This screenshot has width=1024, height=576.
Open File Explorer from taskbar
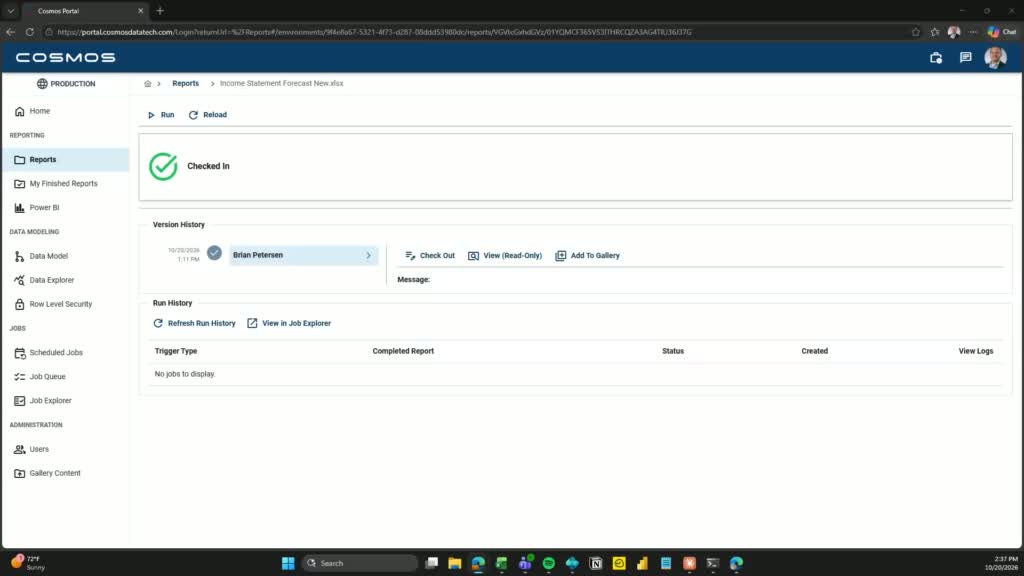coord(455,563)
